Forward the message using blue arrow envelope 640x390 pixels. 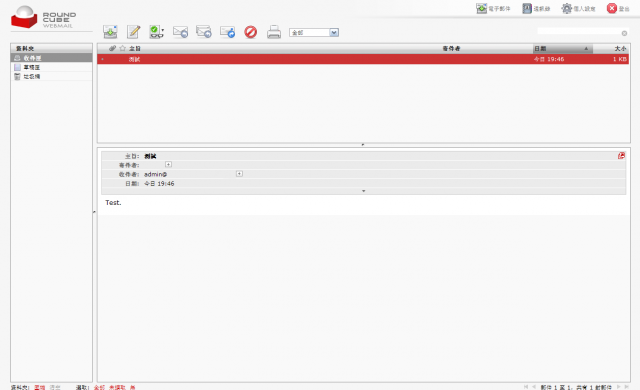(227, 32)
